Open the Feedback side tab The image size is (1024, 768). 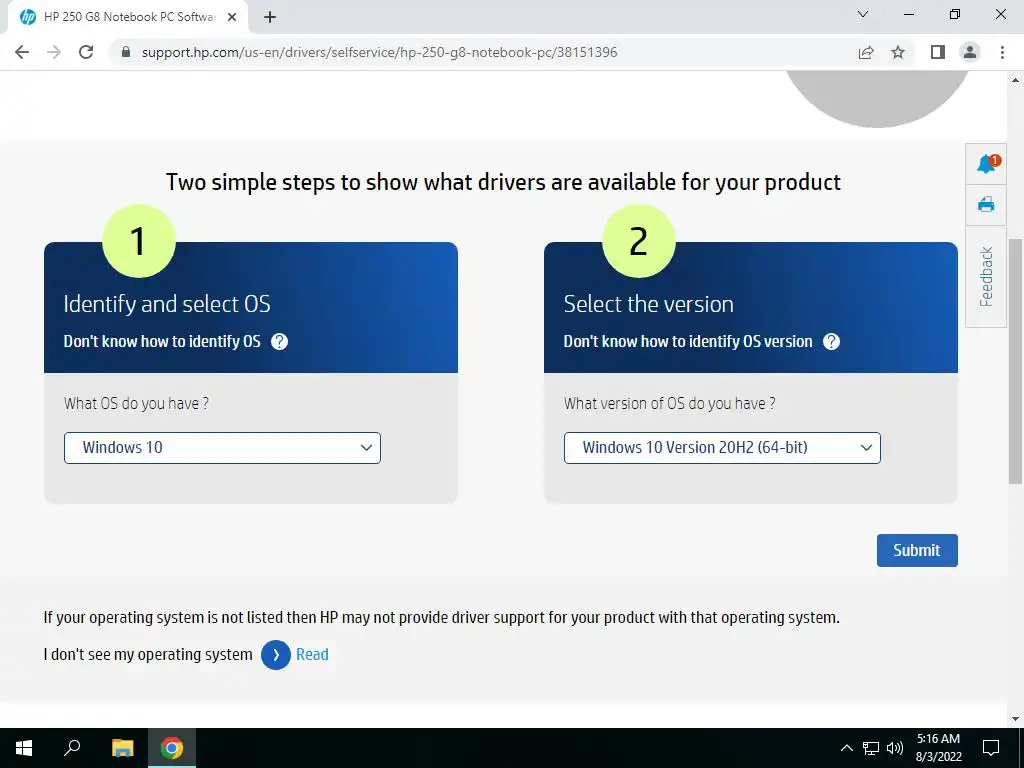click(986, 276)
